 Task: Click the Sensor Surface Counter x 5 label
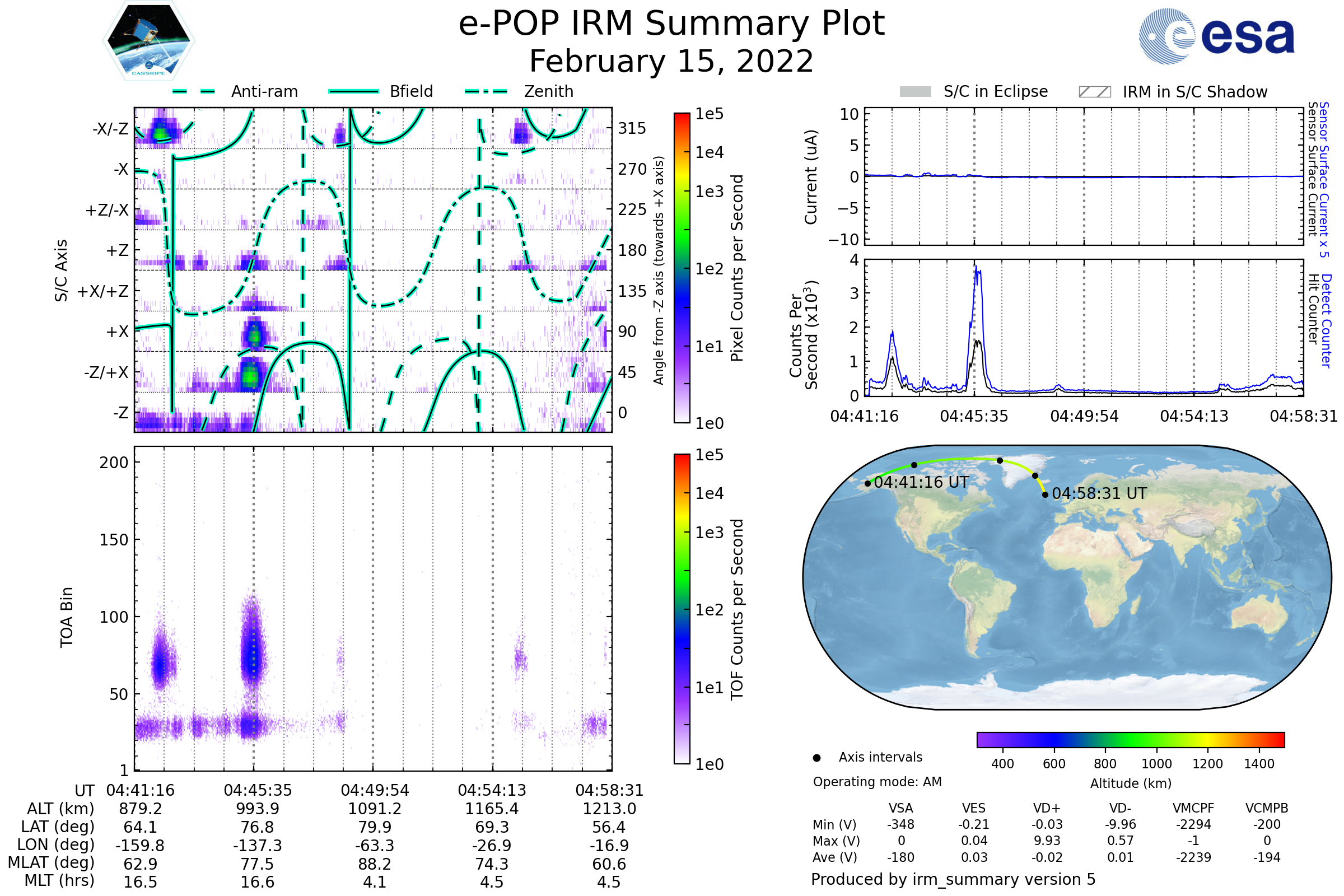click(1323, 179)
